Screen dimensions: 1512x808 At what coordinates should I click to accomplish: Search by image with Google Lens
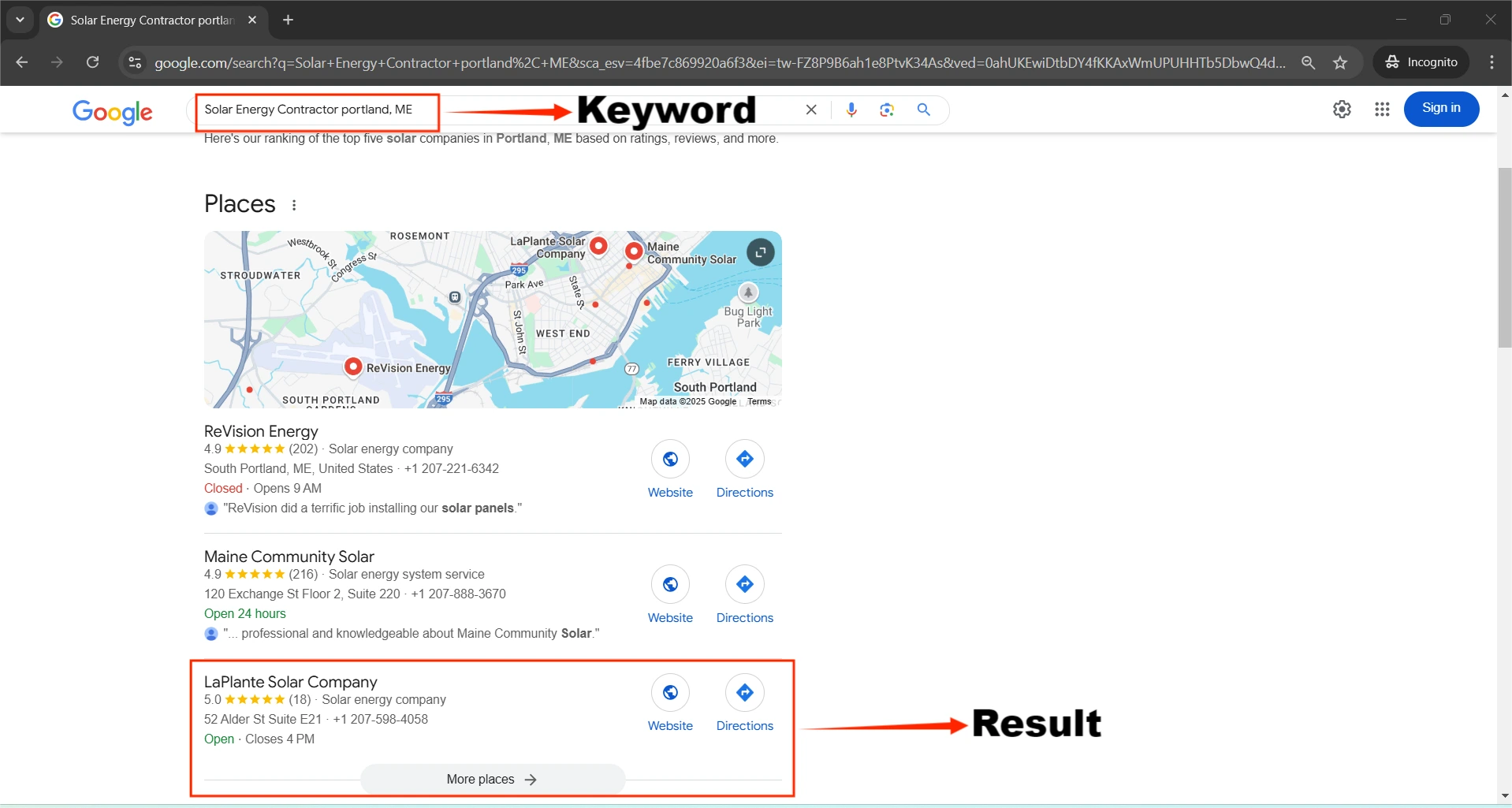coord(887,110)
